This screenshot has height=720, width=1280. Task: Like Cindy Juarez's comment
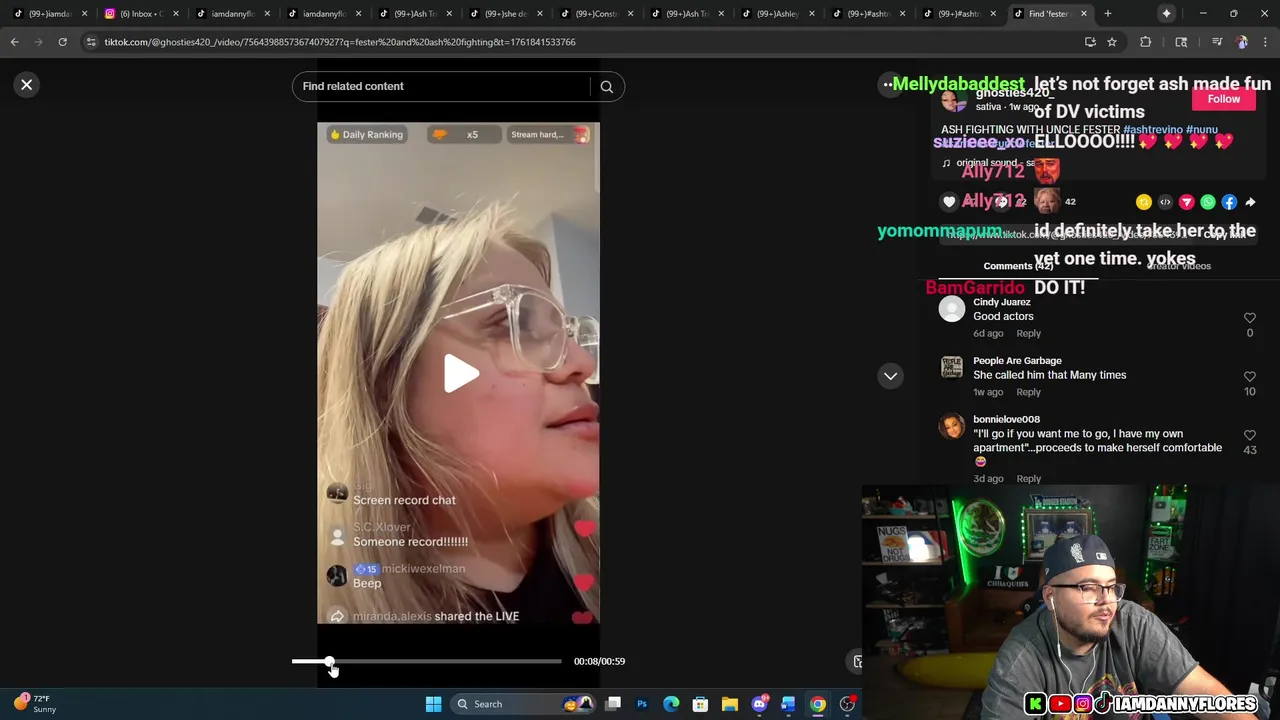(x=1249, y=318)
